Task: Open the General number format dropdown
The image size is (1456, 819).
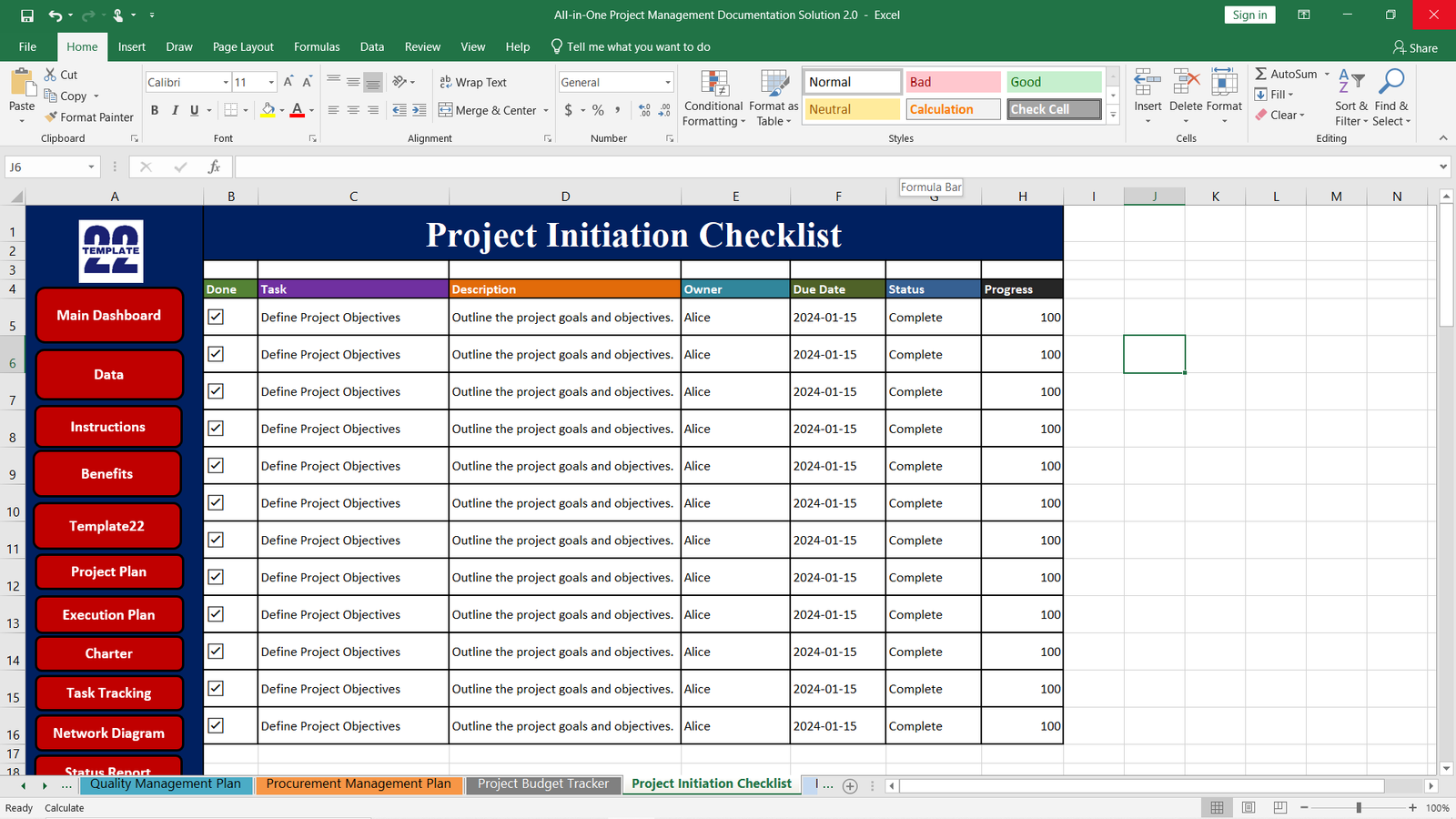Action: point(668,82)
